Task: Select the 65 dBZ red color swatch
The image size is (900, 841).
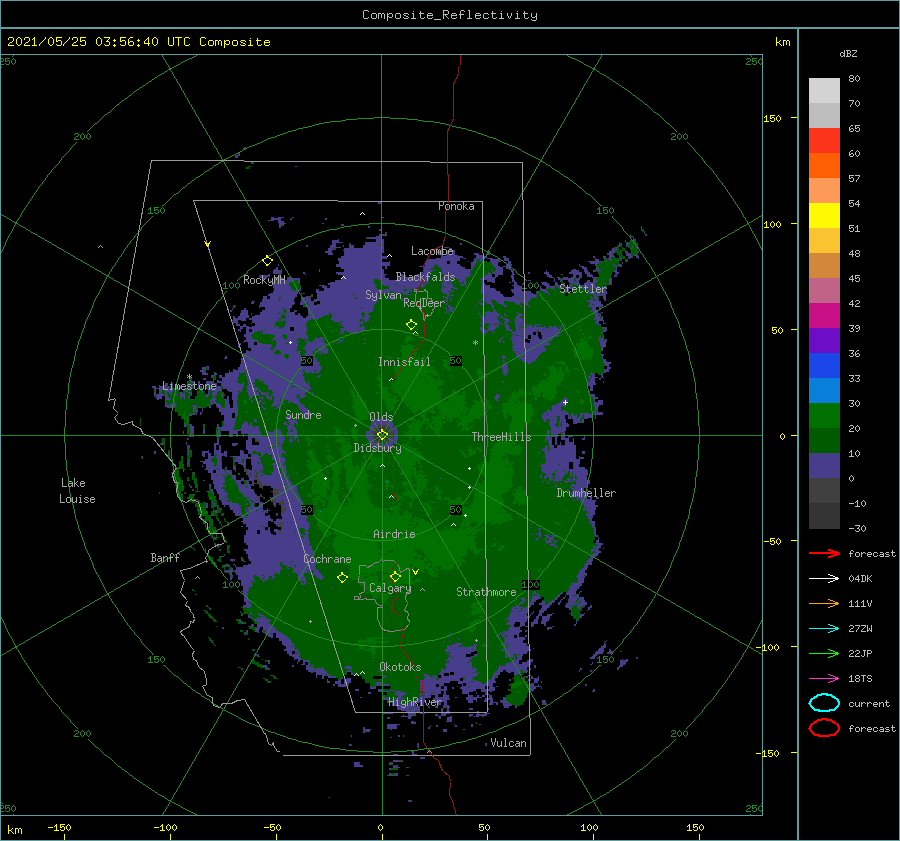Action: [824, 140]
